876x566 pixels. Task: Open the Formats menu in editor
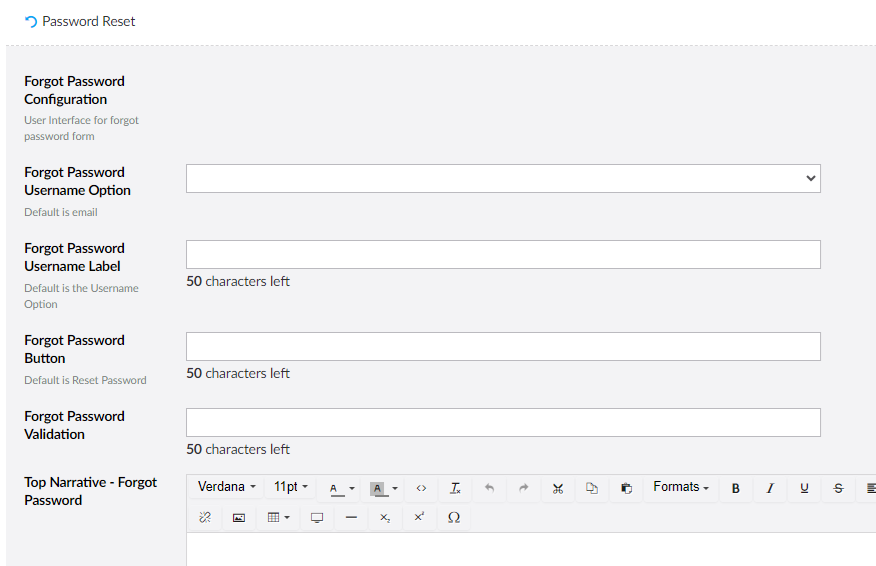(681, 487)
